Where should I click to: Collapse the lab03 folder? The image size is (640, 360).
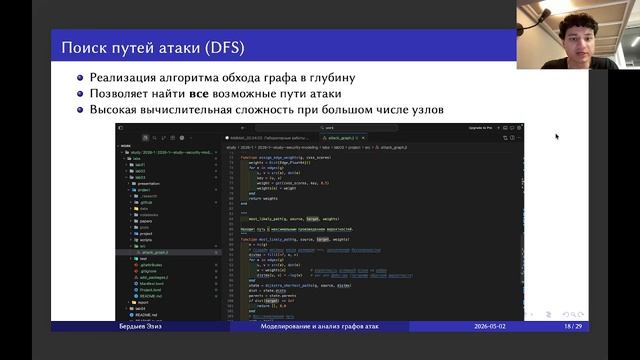(x=127, y=177)
